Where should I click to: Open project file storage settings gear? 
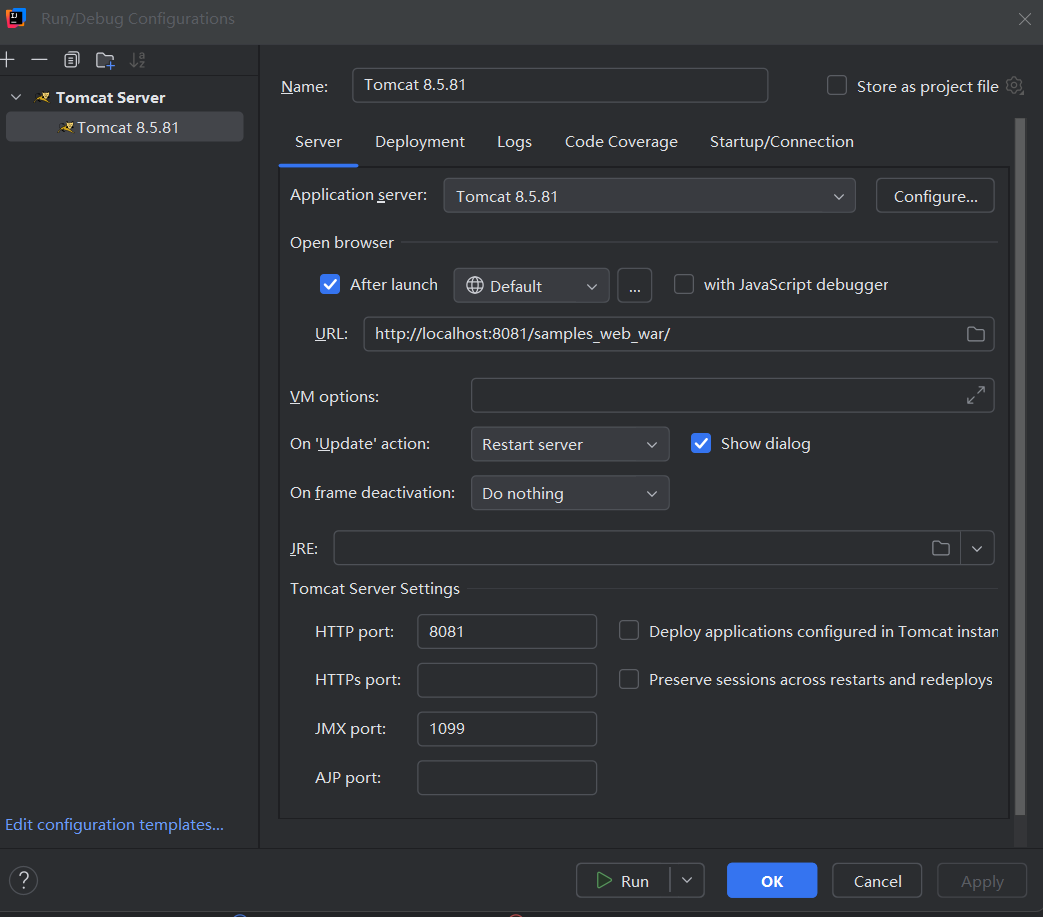click(x=1014, y=86)
